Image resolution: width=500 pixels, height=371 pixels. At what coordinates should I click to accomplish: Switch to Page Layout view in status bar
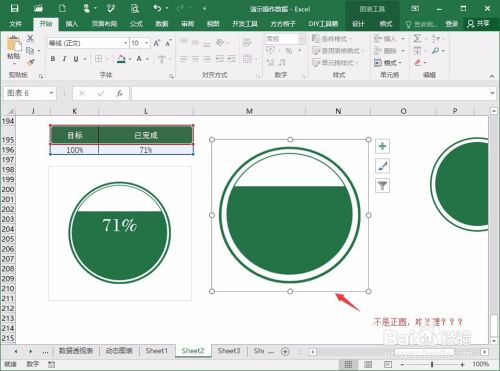[368, 364]
